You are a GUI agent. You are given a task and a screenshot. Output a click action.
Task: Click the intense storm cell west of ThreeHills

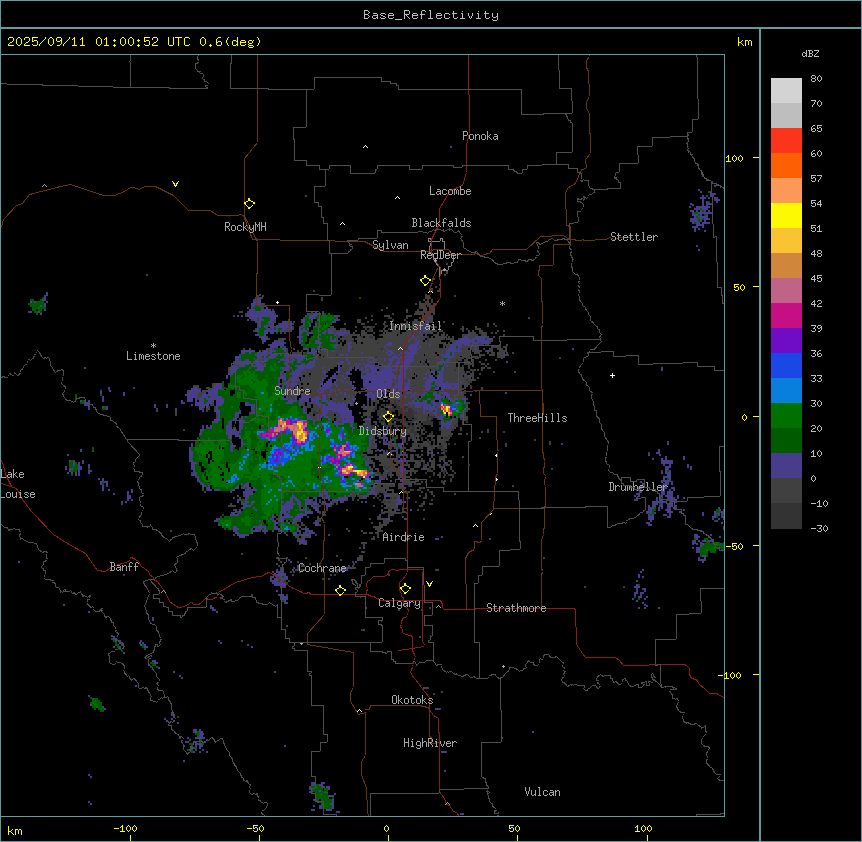pyautogui.click(x=447, y=409)
